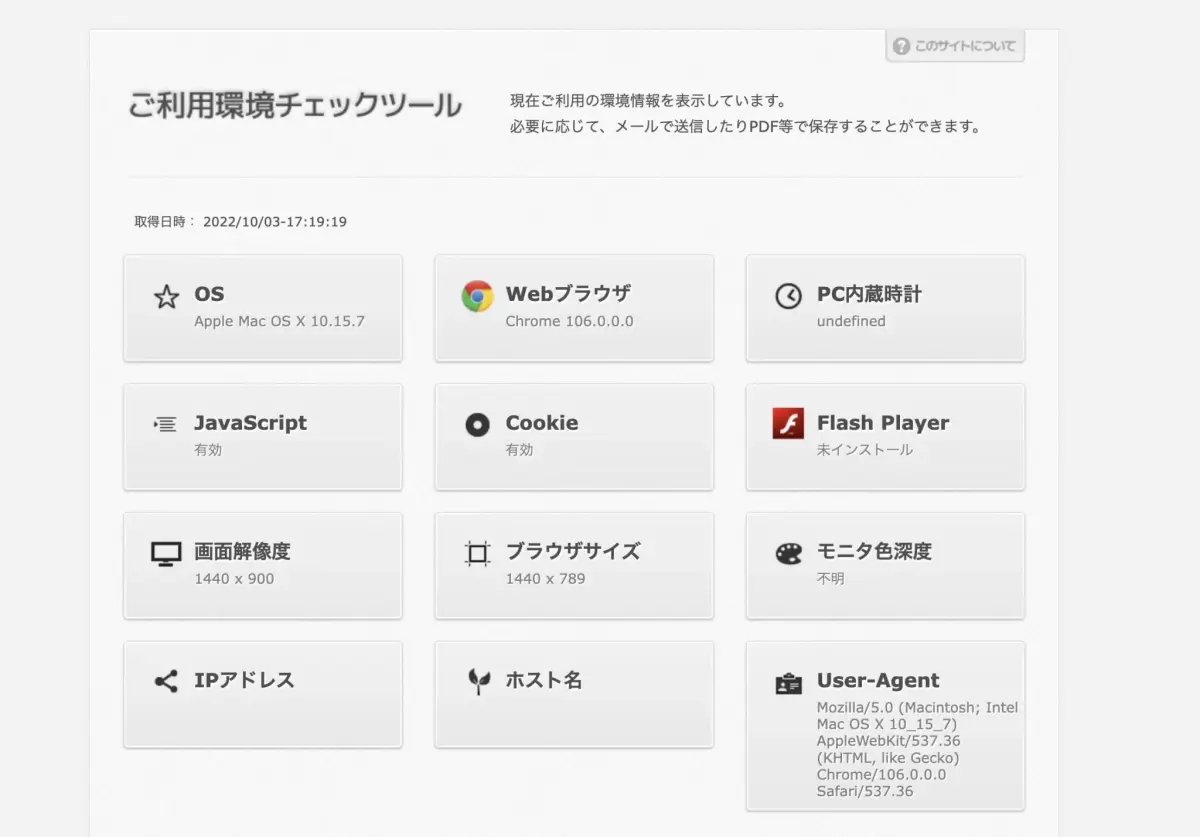Click the clock icon for PC内蔵時計
Viewport: 1200px width, 837px height.
click(788, 296)
